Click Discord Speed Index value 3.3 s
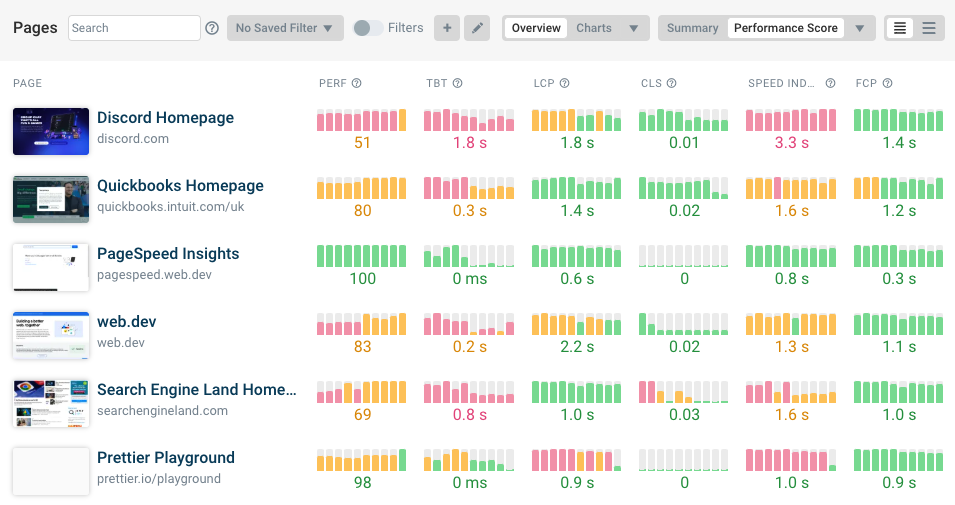This screenshot has height=505, width=955. point(792,143)
